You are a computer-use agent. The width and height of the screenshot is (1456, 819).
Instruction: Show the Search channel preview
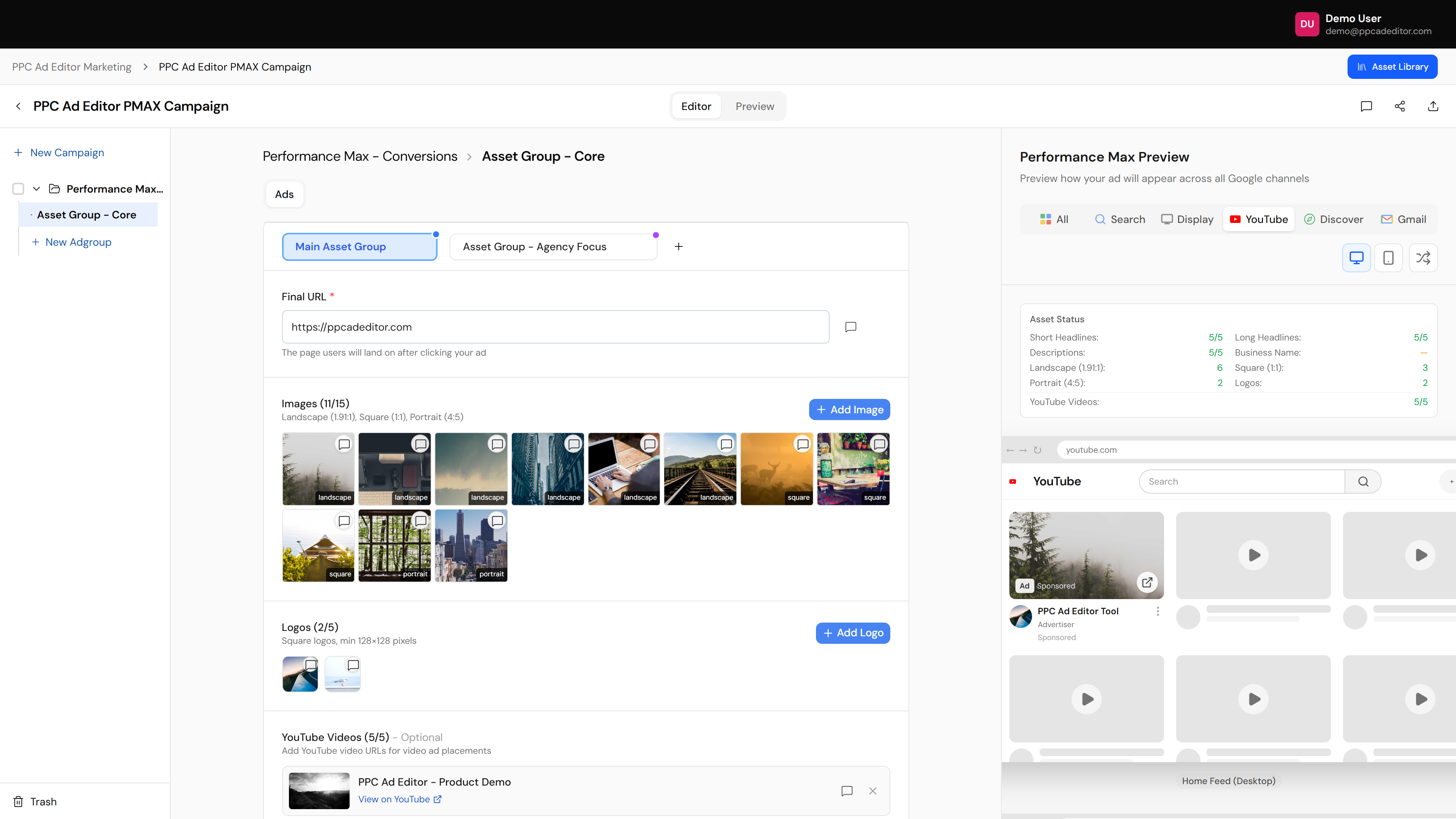click(x=1120, y=219)
